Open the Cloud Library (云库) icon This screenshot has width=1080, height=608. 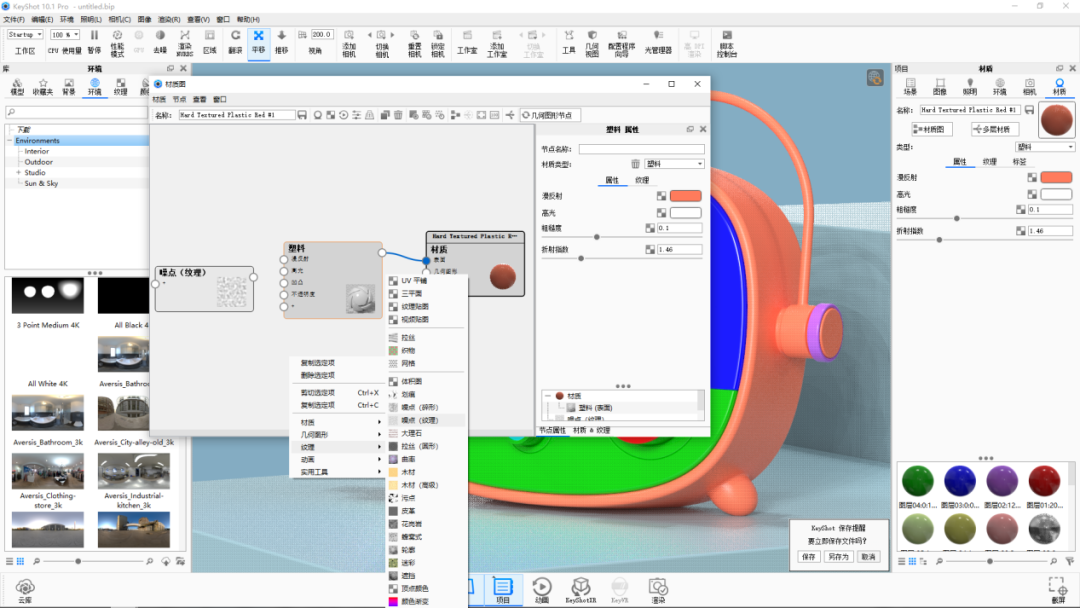click(25, 591)
